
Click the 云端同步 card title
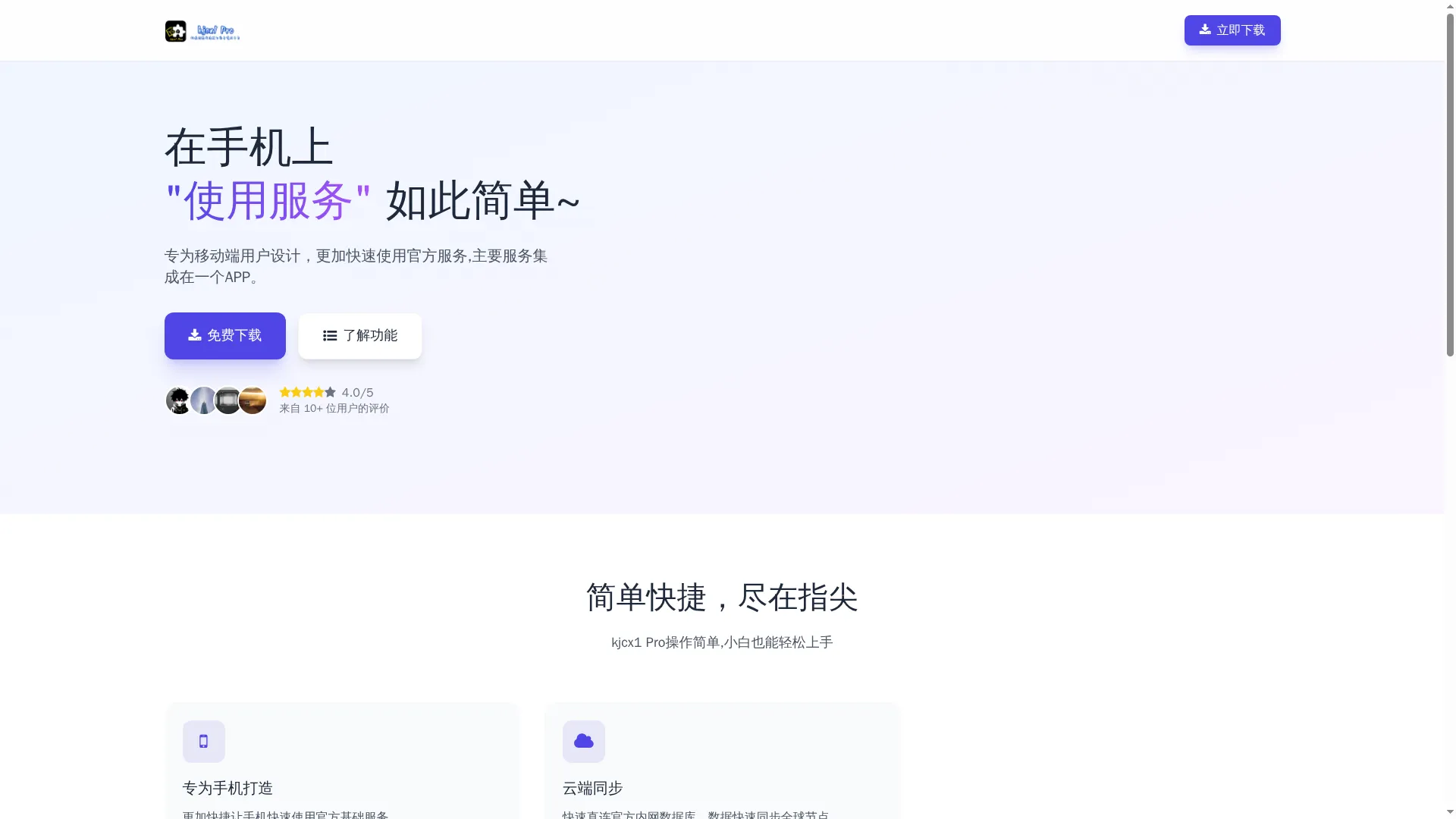click(592, 788)
